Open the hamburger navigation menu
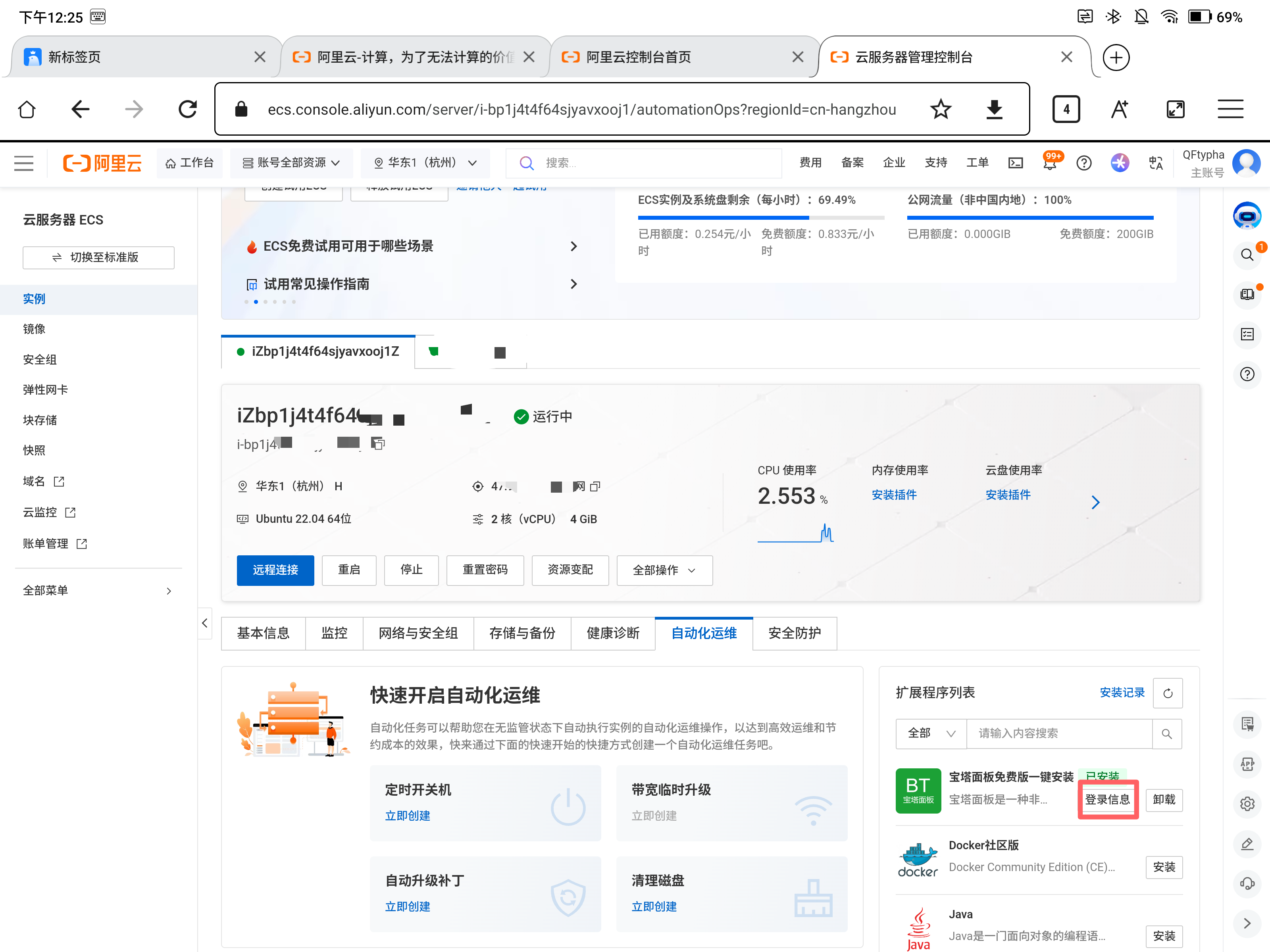 pos(23,163)
